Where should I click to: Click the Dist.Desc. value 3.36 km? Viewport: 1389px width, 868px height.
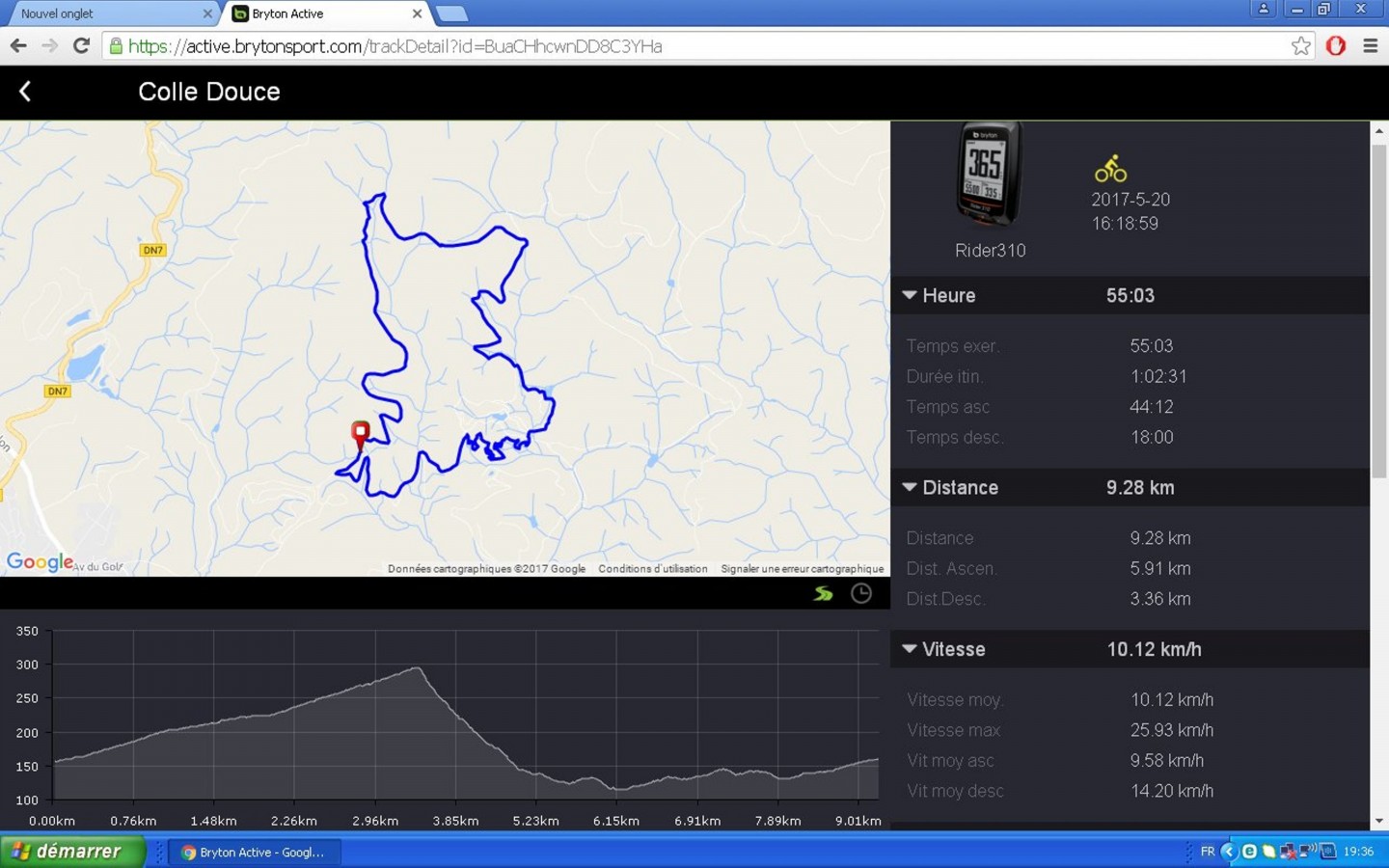[1160, 599]
